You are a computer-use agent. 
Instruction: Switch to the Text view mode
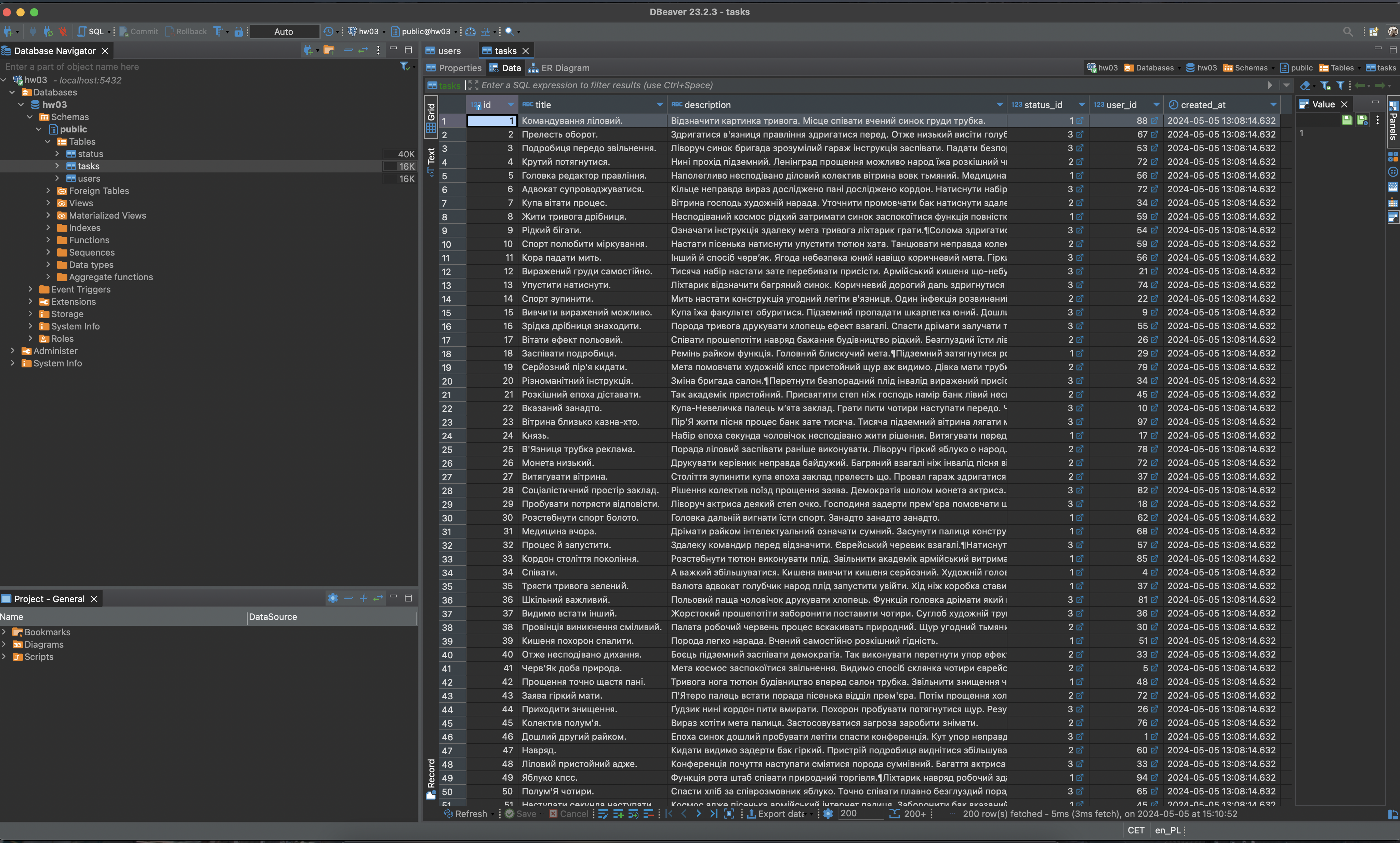tap(431, 158)
